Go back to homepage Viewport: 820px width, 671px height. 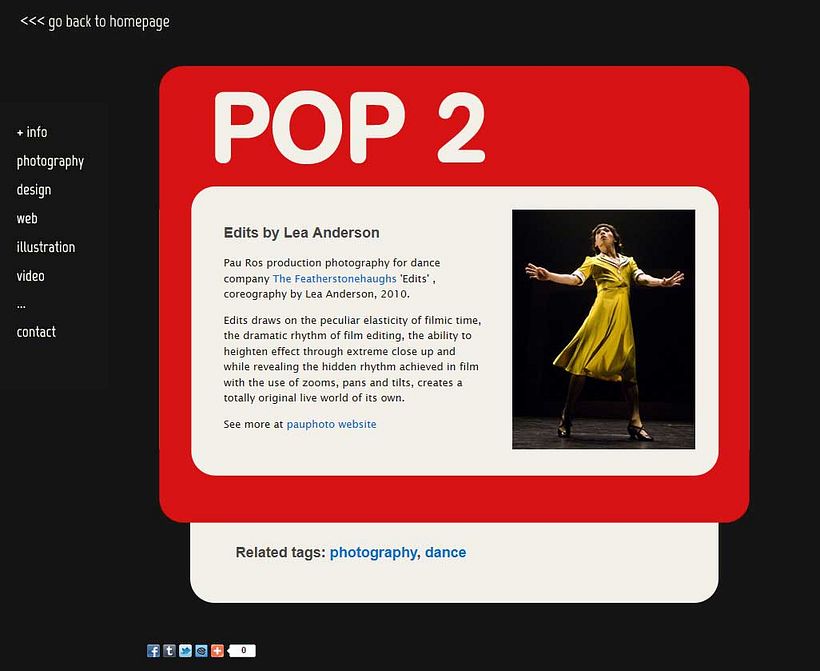[95, 21]
